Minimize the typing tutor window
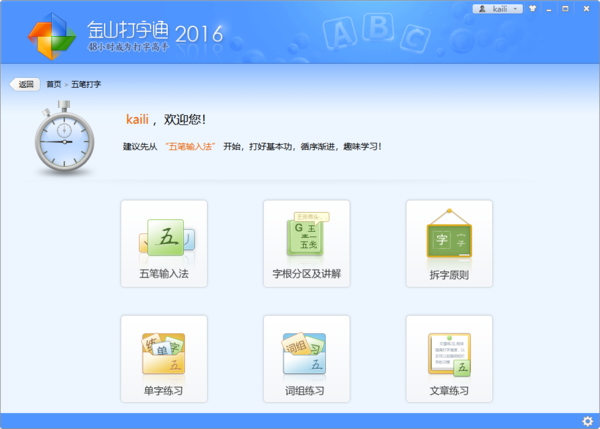This screenshot has width=600, height=429. [550, 9]
